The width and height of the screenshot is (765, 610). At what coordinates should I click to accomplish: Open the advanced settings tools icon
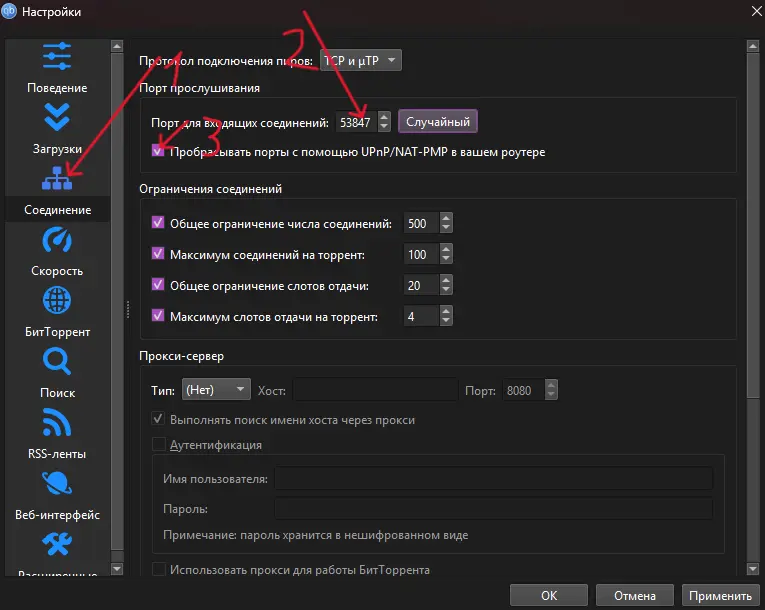point(57,544)
